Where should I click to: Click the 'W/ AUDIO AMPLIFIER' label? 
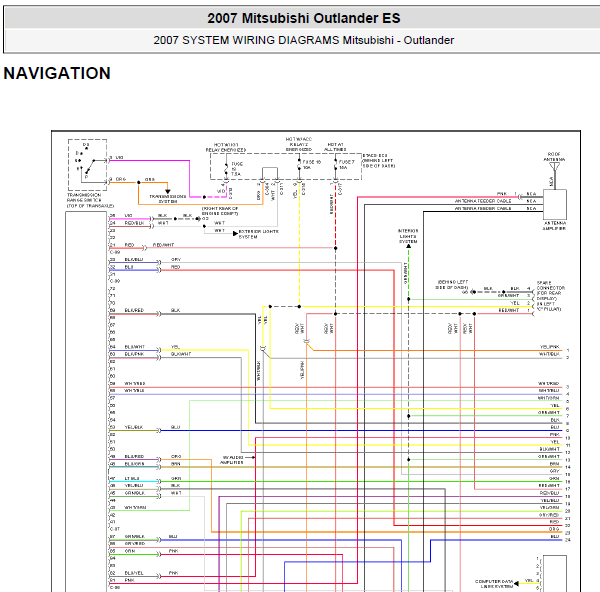[232, 460]
